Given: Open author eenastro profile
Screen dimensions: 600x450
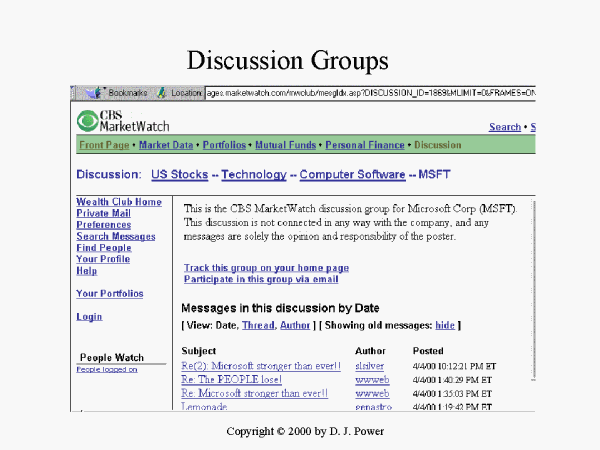Looking at the screenshot, I should pos(373,407).
